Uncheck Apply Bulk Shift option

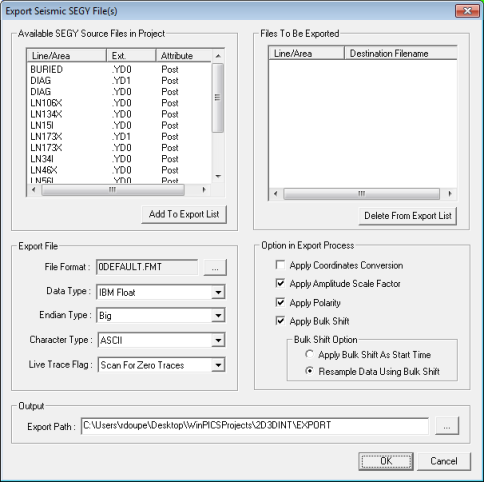pyautogui.click(x=280, y=321)
